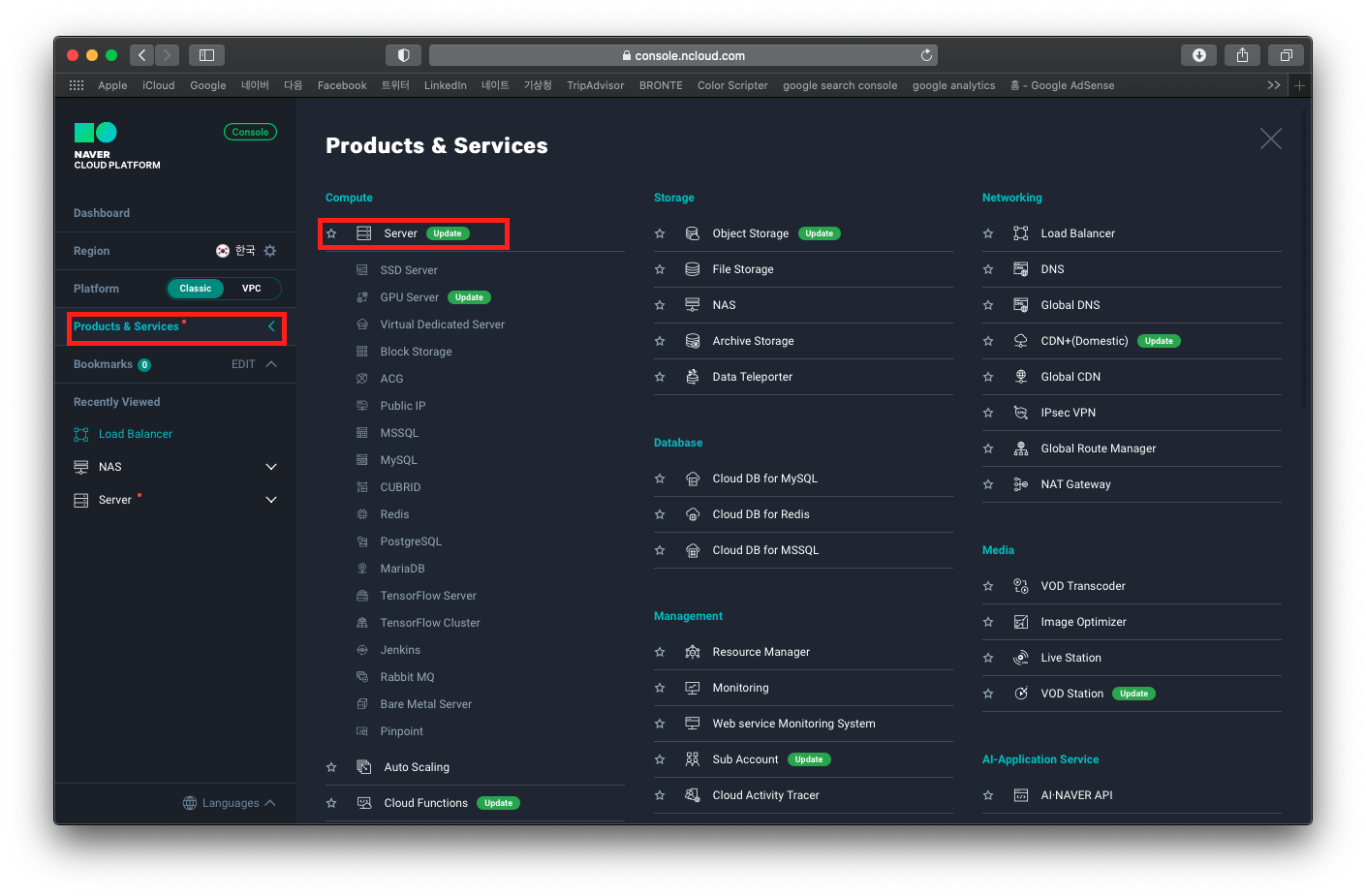The width and height of the screenshot is (1366, 896).
Task: Go back in Safari
Action: coord(142,55)
